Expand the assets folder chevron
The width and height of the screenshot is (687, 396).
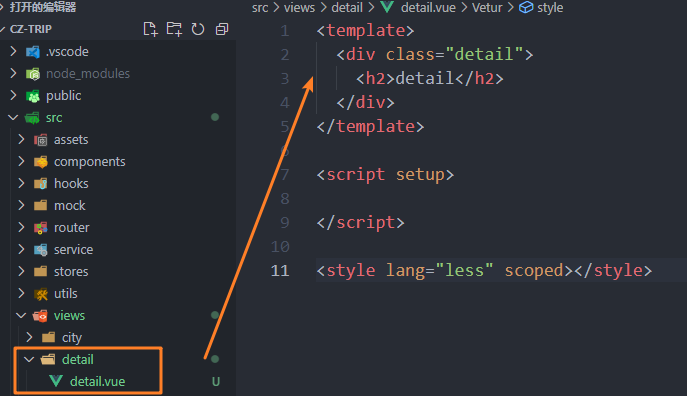pos(21,139)
